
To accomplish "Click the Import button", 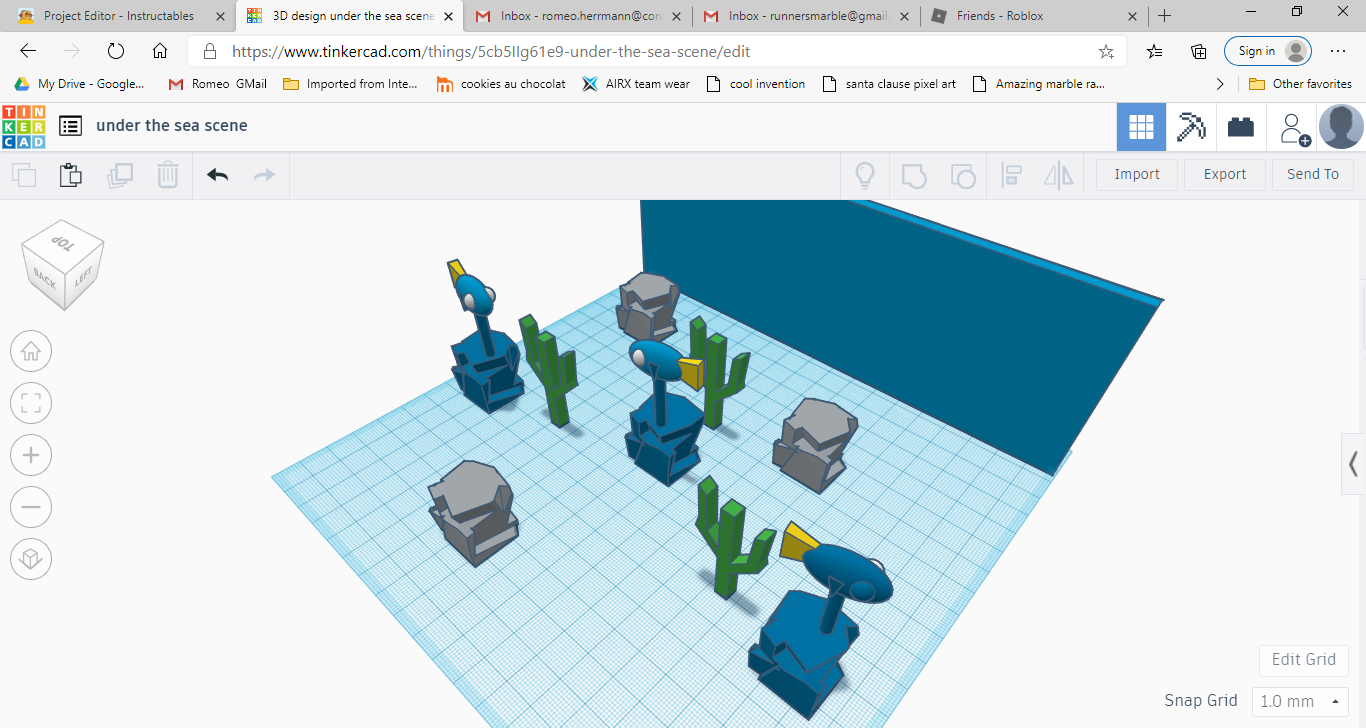I will click(x=1137, y=174).
